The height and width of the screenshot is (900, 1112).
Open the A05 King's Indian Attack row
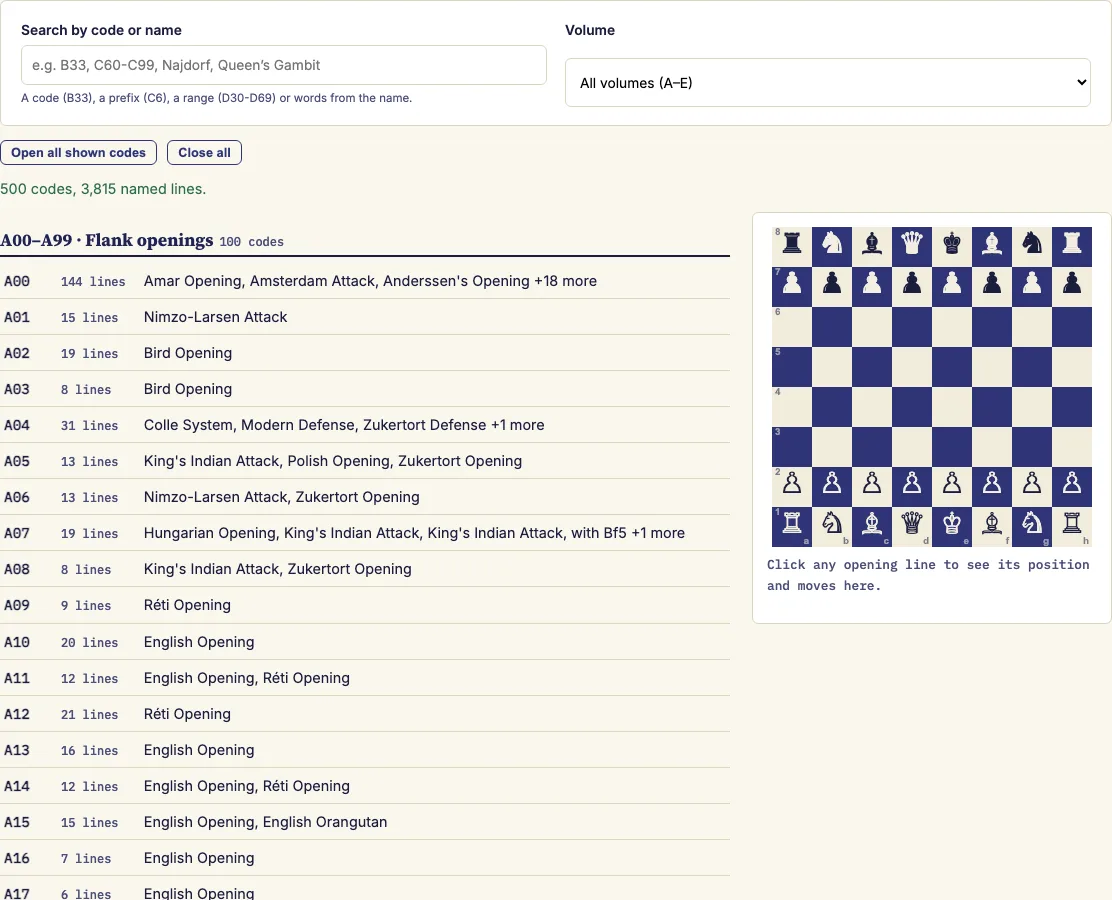(x=365, y=461)
